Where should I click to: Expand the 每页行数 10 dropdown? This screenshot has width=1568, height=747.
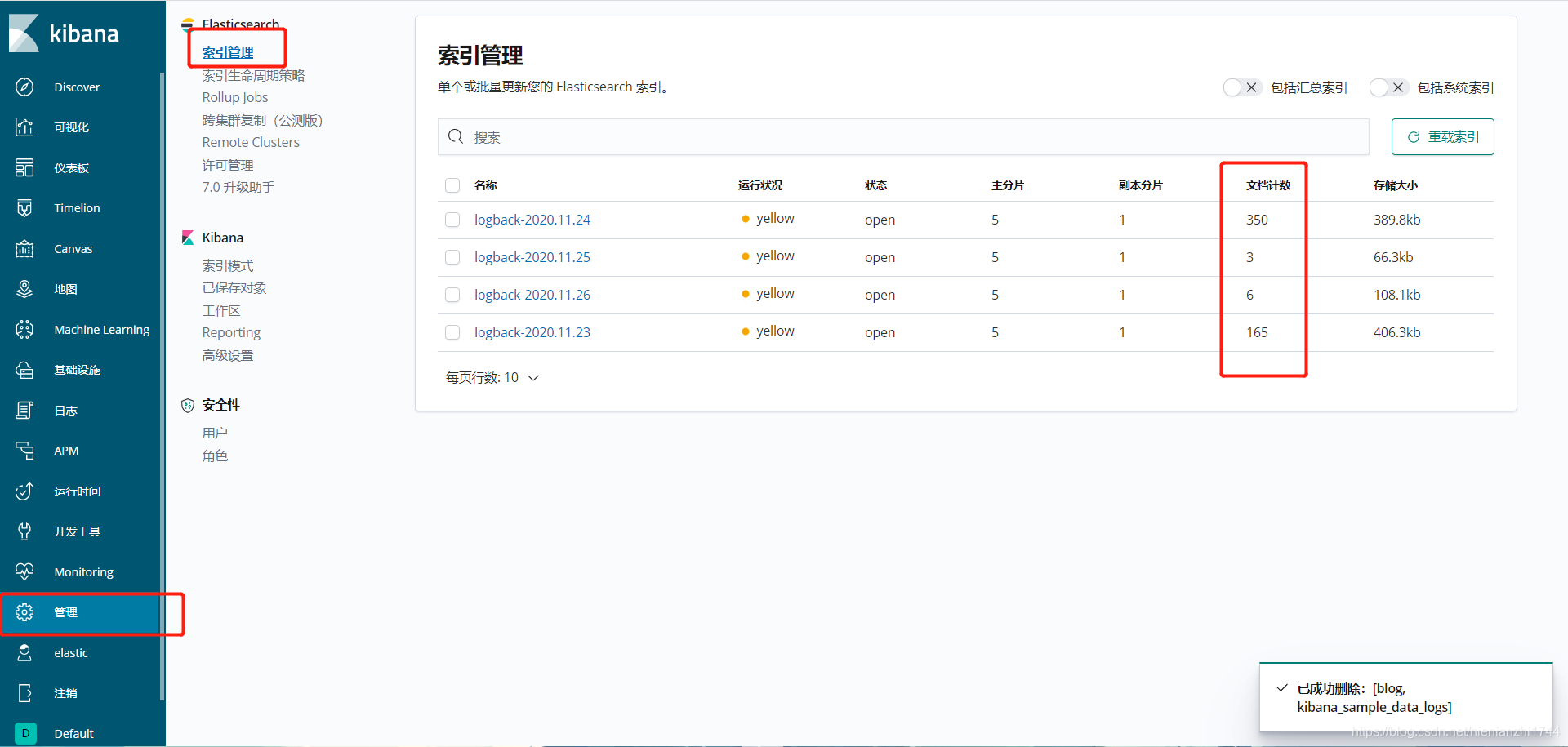492,377
